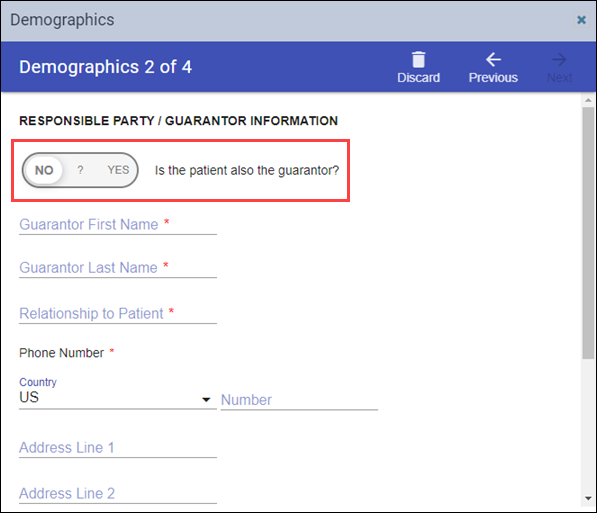Screen dimensions: 597x513
Task: Click the Discard label text
Action: click(x=418, y=78)
